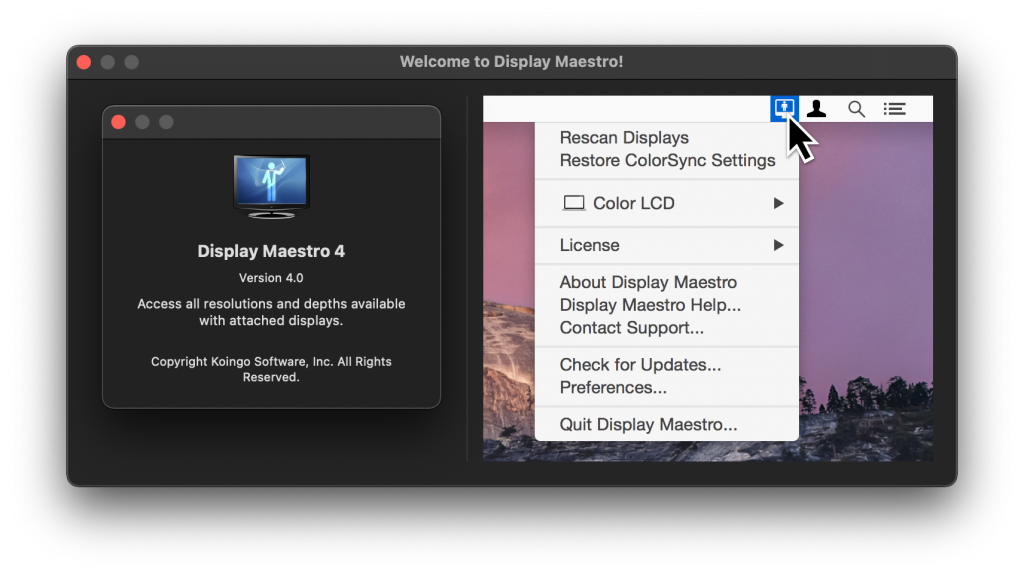The image size is (1024, 575).
Task: Open Display Maestro Help...
Action: click(650, 305)
